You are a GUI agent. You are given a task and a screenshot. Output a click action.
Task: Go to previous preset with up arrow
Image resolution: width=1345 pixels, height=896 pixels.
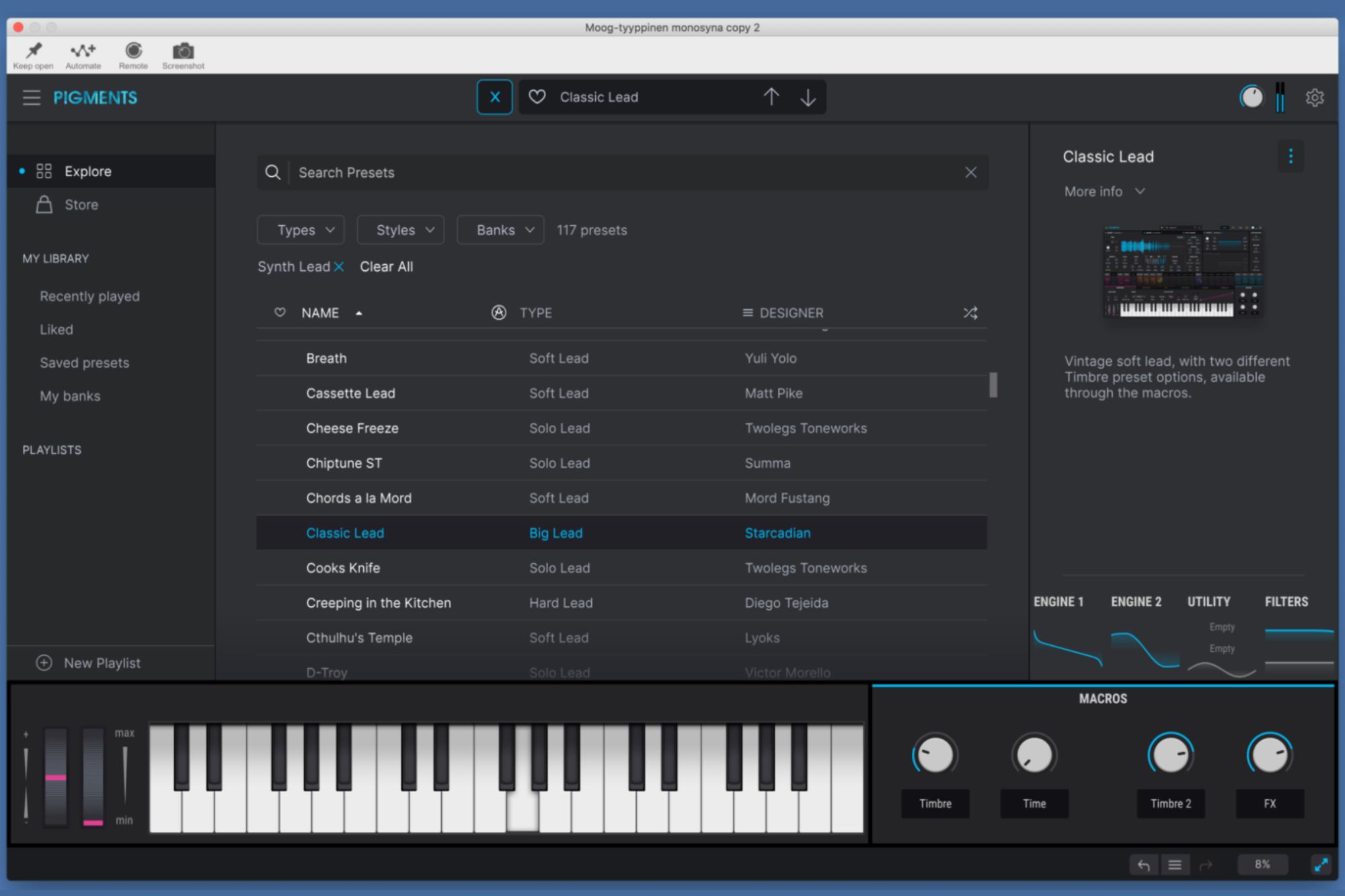pyautogui.click(x=771, y=97)
